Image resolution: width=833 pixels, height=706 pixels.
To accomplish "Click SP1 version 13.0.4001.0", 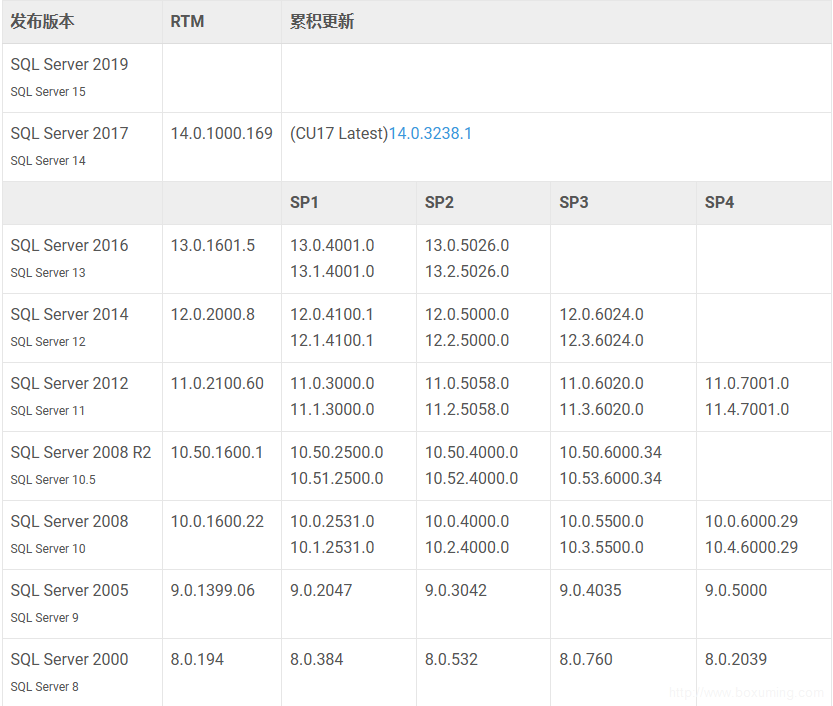I will tap(332, 245).
